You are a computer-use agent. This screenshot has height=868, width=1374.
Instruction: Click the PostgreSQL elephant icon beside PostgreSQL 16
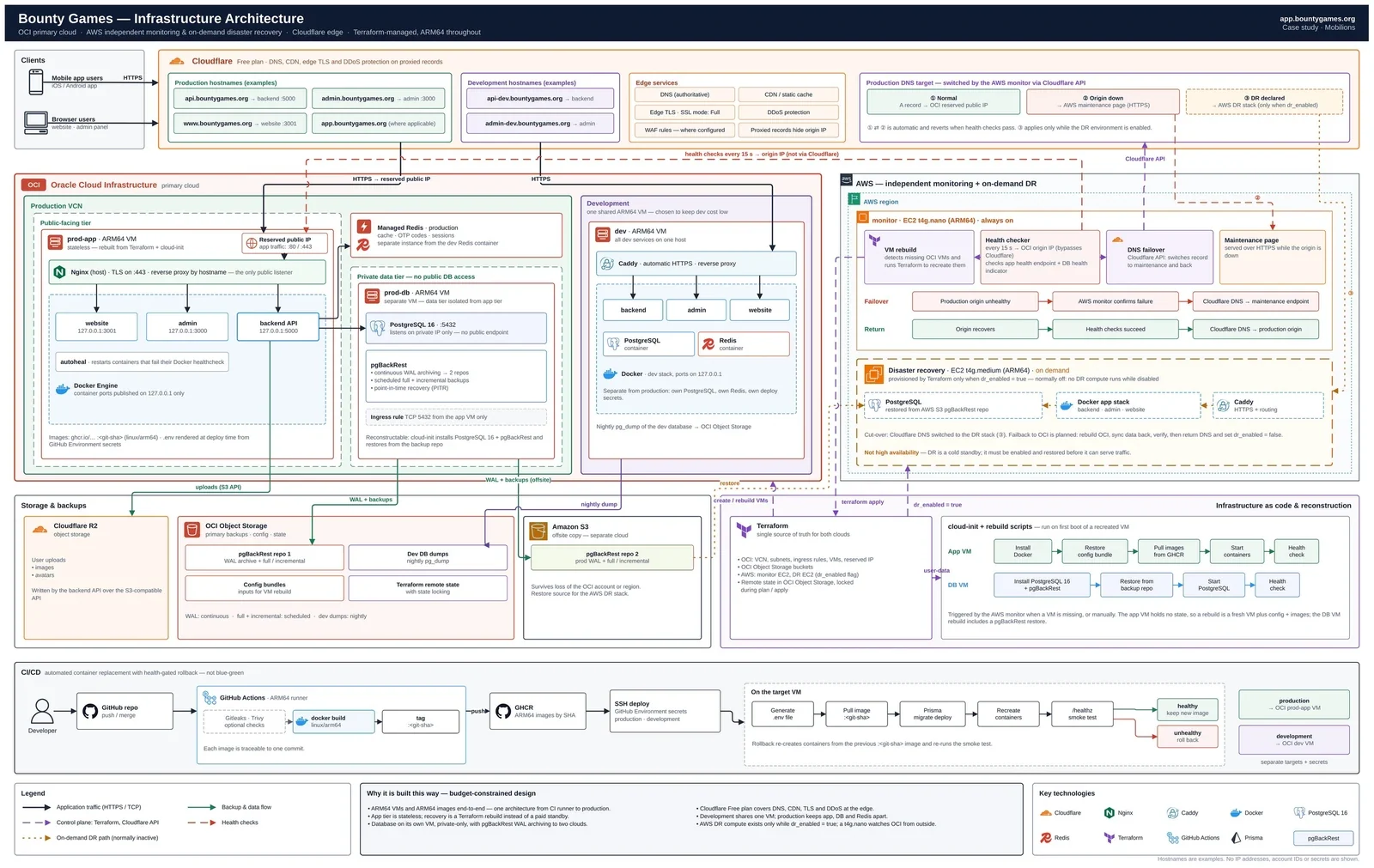tap(378, 328)
